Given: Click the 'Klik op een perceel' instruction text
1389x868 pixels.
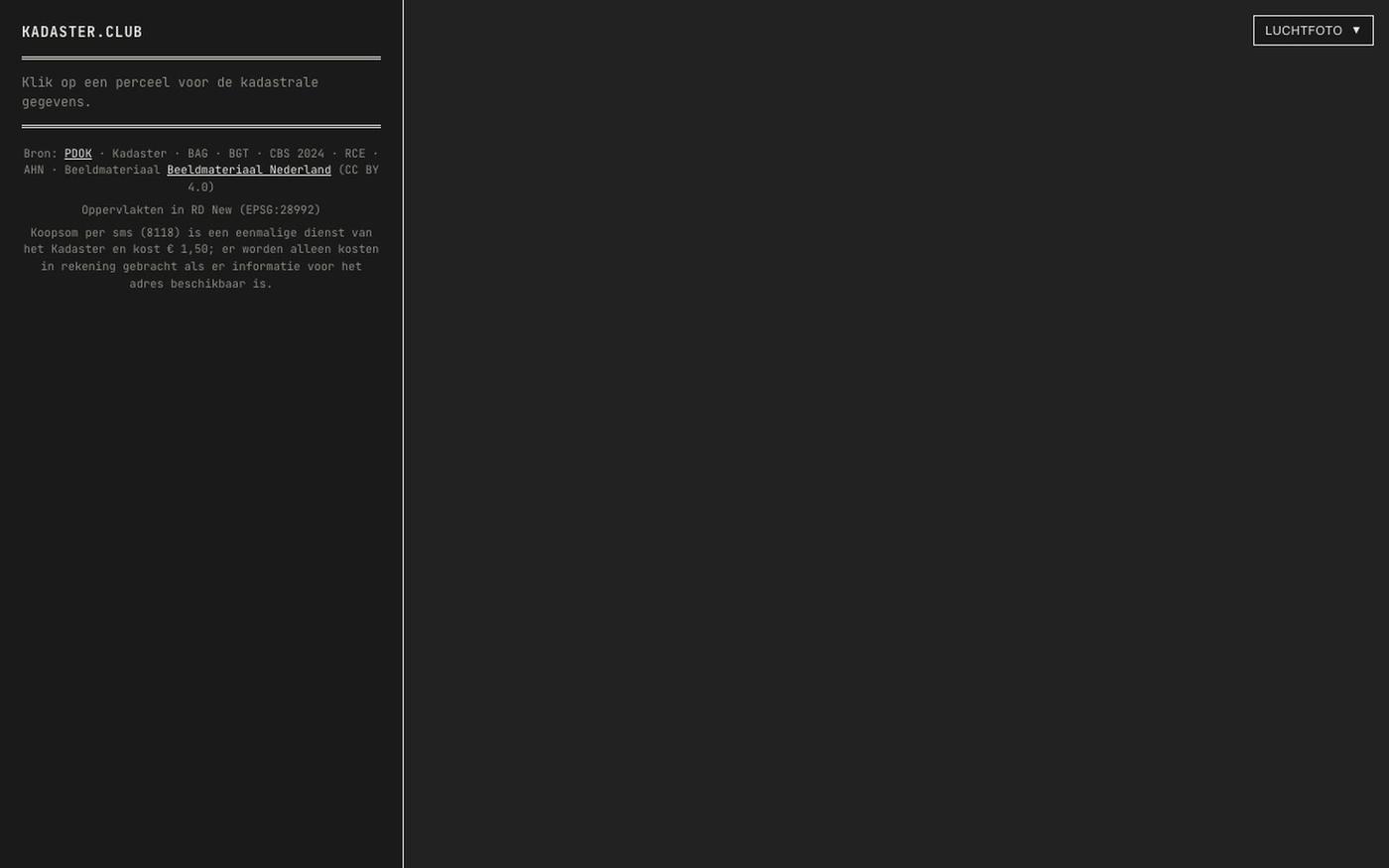Looking at the screenshot, I should pos(170,92).
